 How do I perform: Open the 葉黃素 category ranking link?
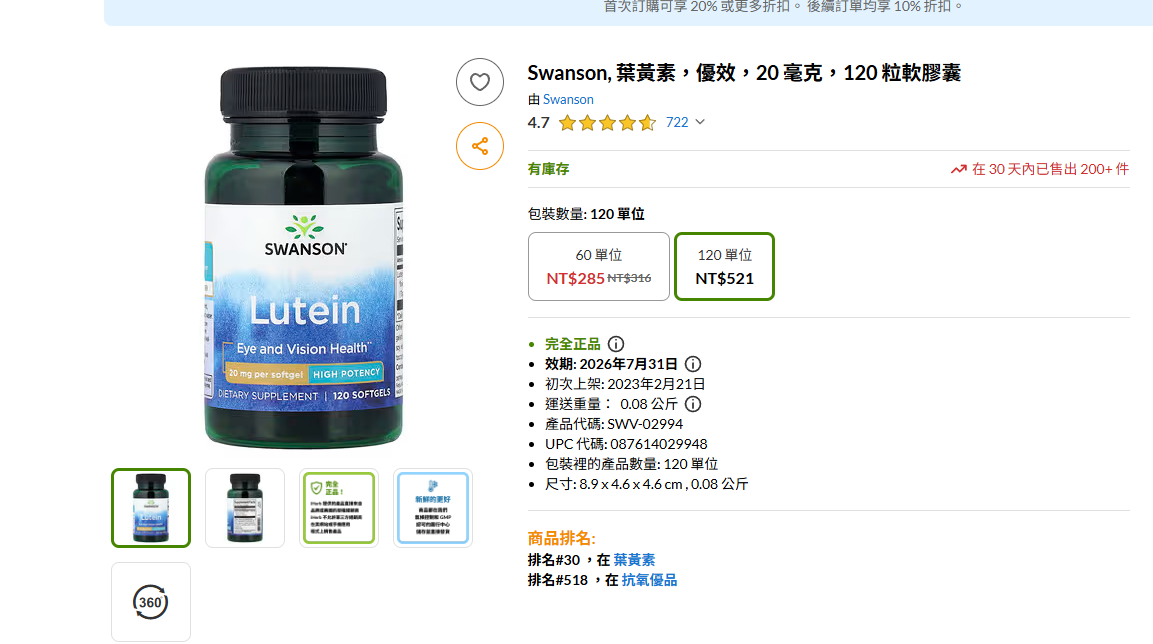(x=634, y=560)
